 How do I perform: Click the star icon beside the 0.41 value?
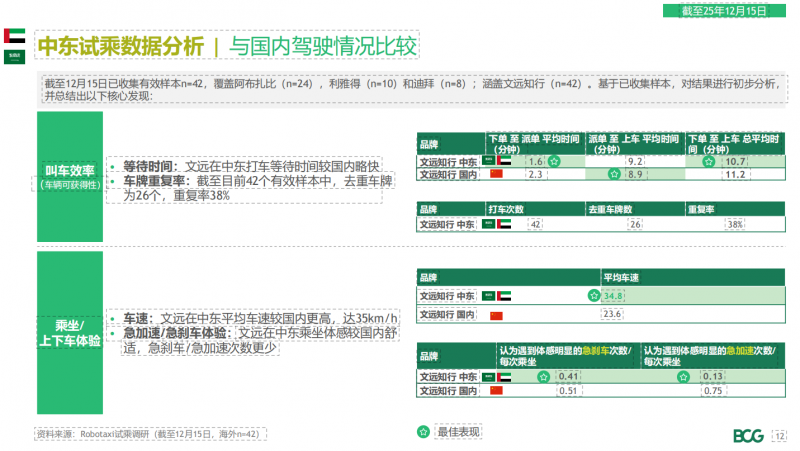coord(544,376)
